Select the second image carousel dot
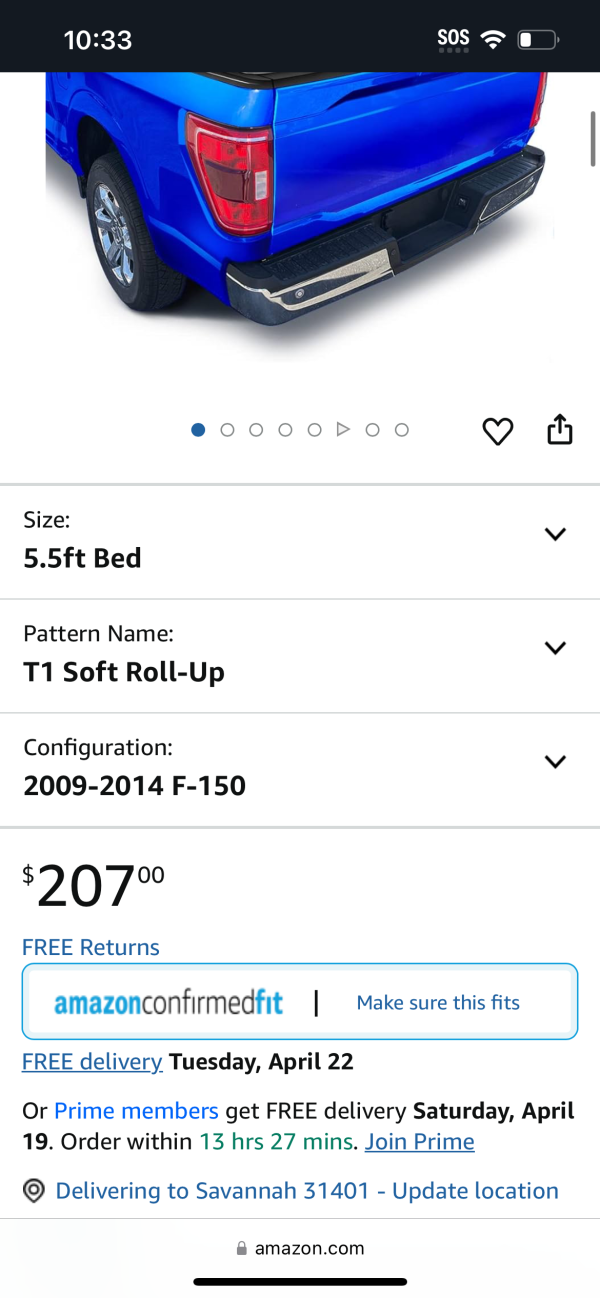600x1298 pixels. click(x=227, y=430)
